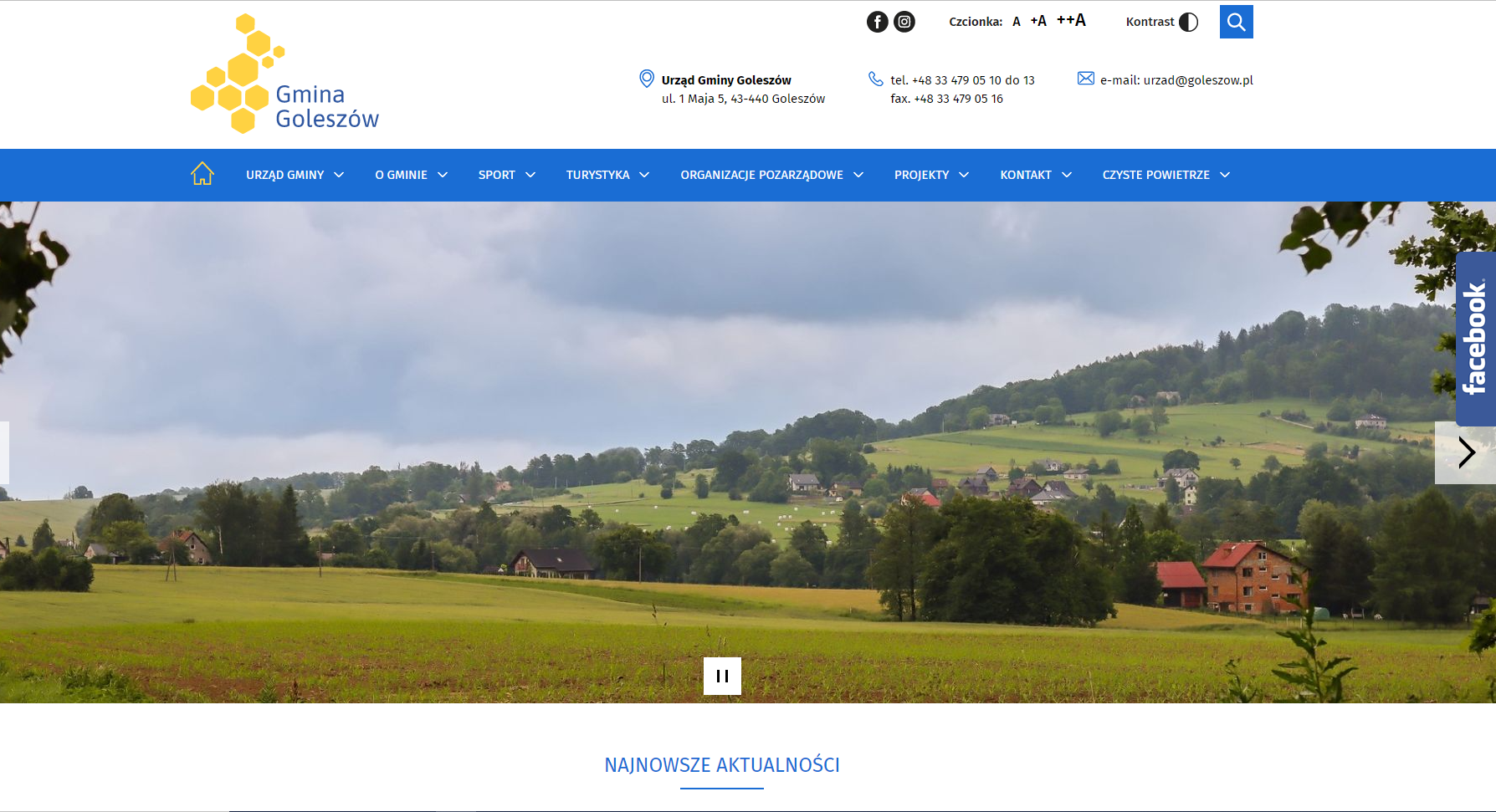The width and height of the screenshot is (1496, 812).
Task: Open the PROJEKTY menu
Action: (x=921, y=175)
